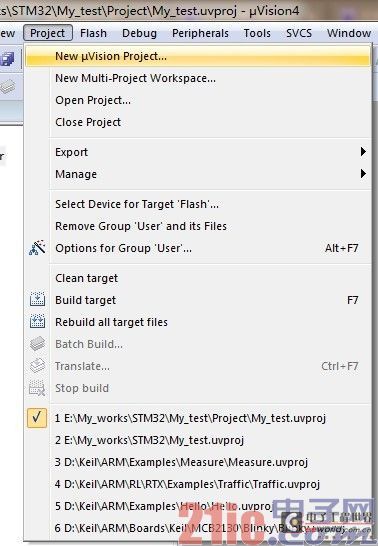Expand the Manage submenu arrow

[363, 173]
